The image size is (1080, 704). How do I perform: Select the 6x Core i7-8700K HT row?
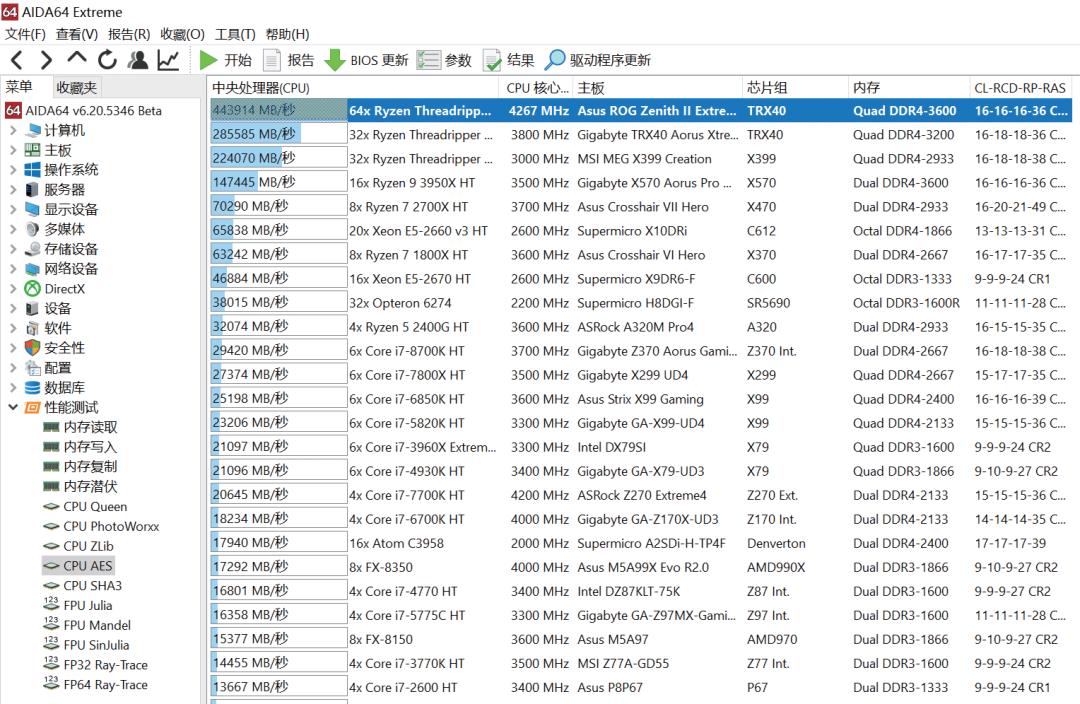pos(641,351)
